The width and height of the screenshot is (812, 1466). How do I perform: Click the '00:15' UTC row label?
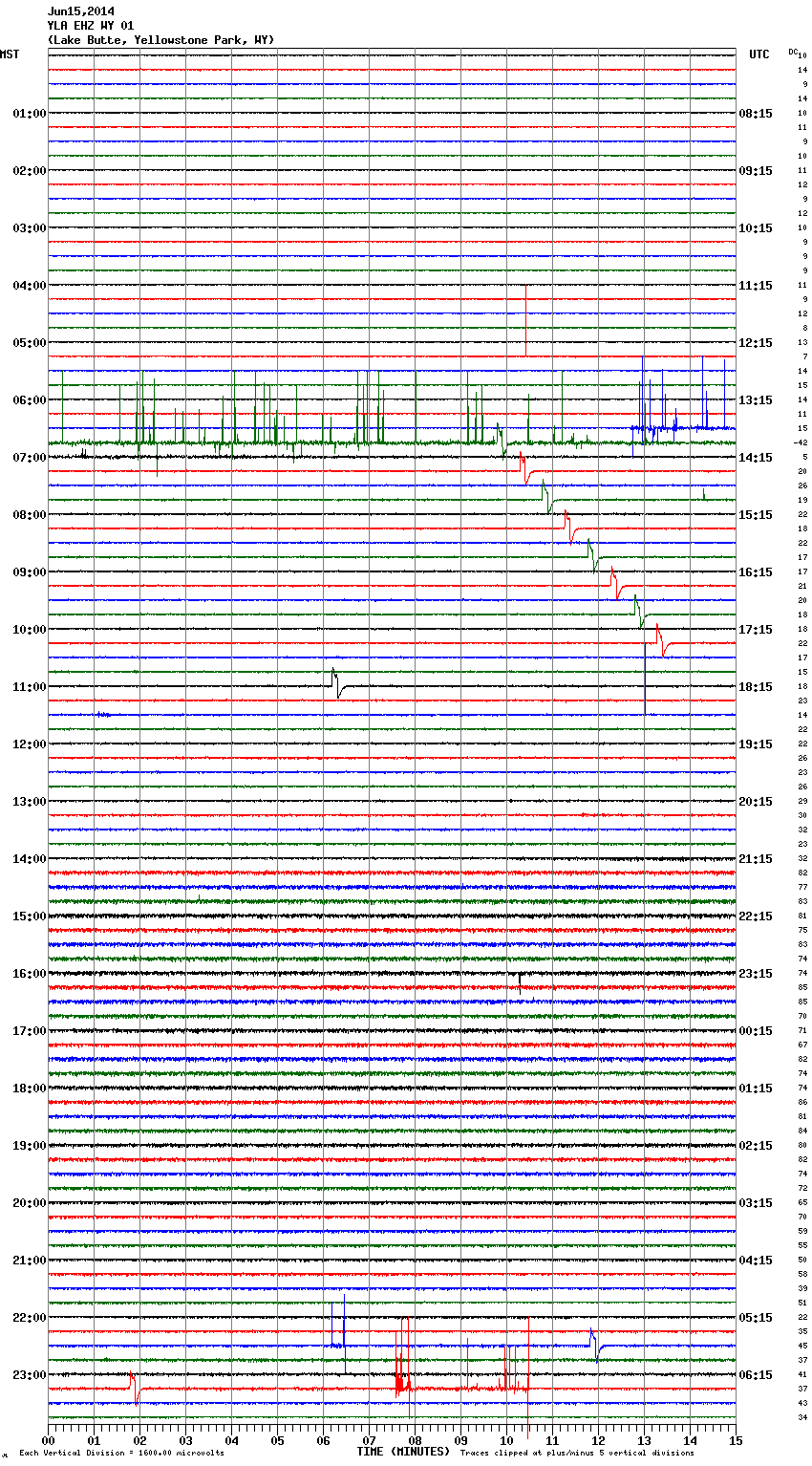tap(756, 1031)
